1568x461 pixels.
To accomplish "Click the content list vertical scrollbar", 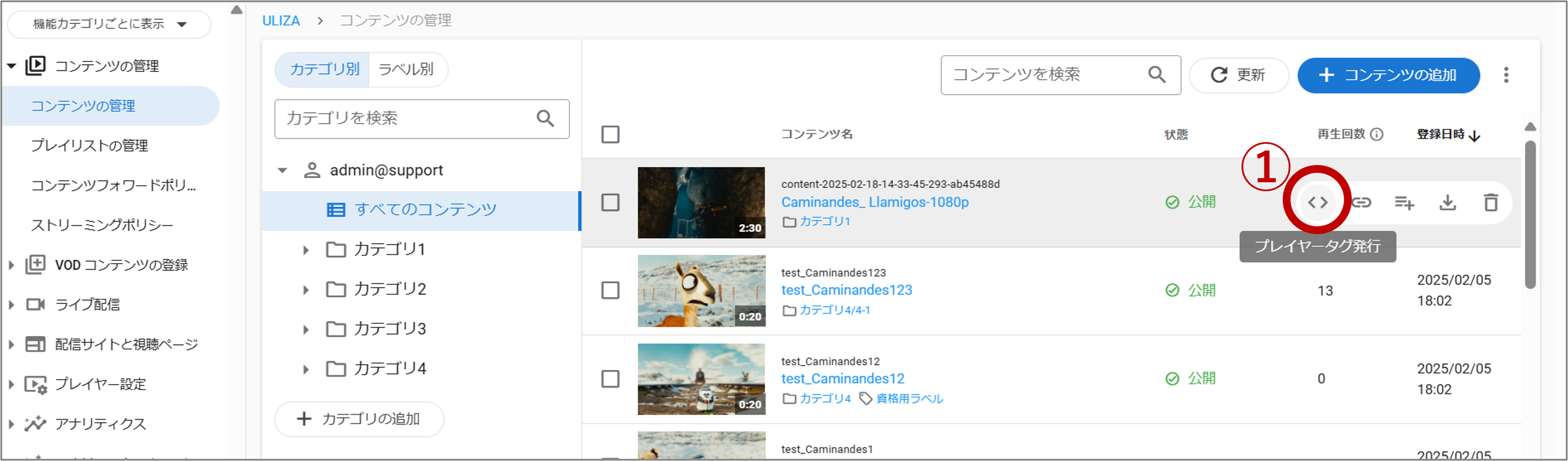I will coord(1530,215).
